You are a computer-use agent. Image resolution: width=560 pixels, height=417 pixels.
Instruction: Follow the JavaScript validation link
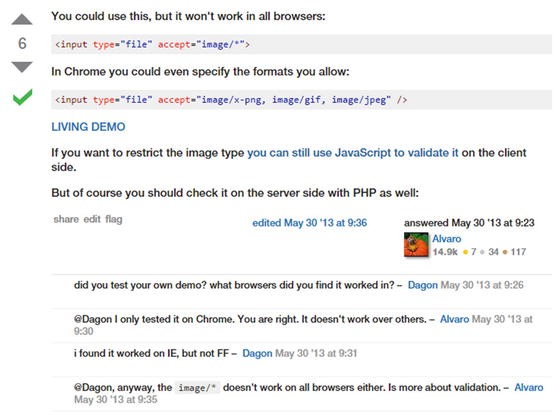(x=352, y=153)
